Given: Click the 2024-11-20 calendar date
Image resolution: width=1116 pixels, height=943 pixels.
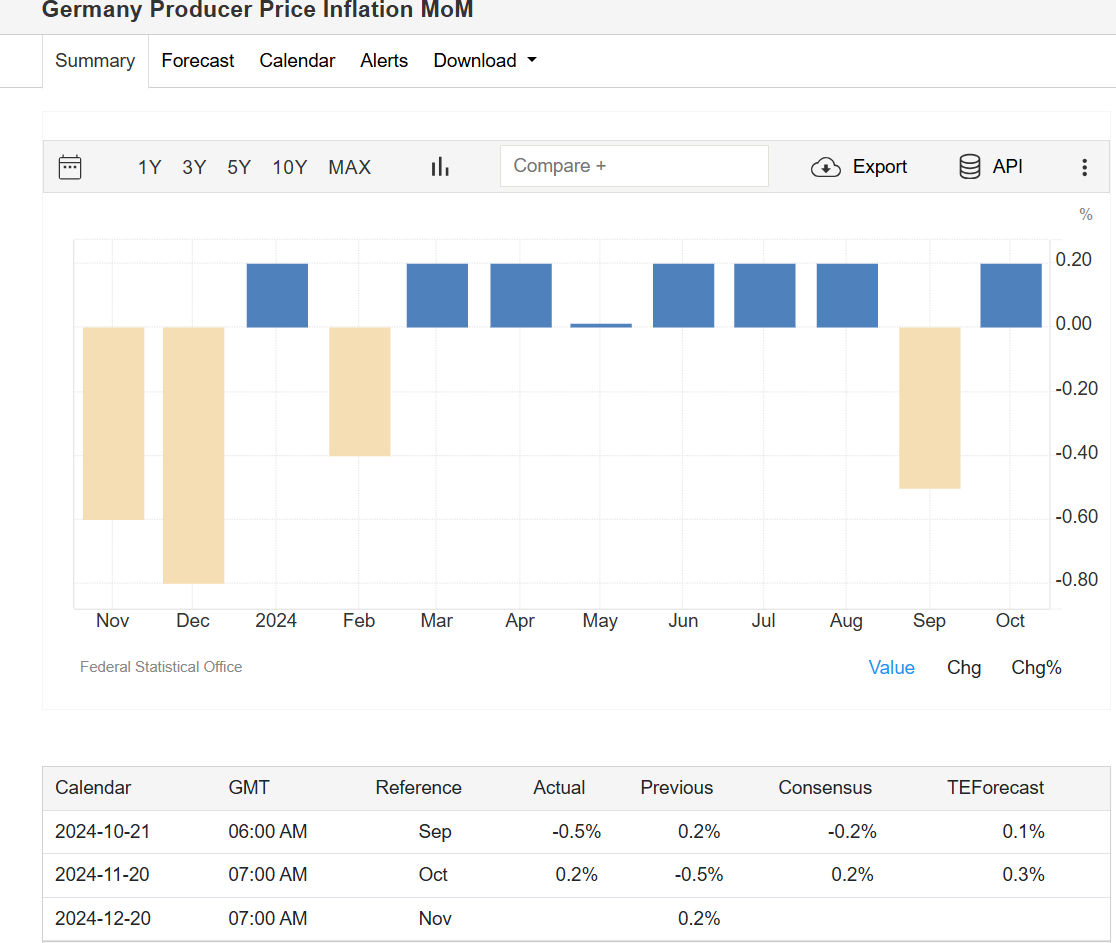Looking at the screenshot, I should coord(102,874).
